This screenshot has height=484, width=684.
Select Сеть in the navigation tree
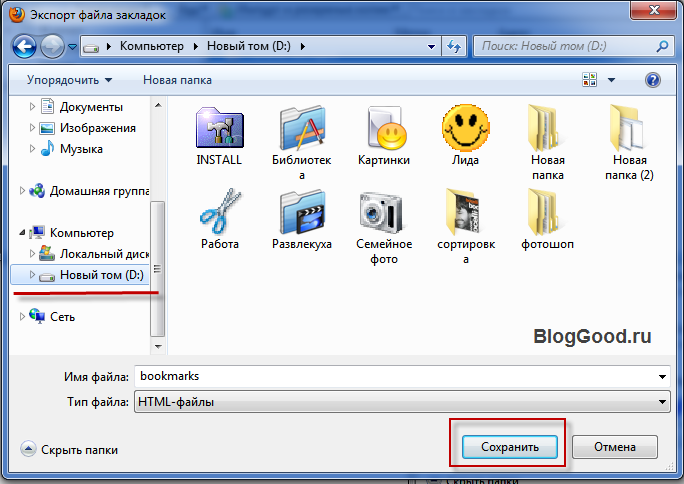tap(62, 317)
